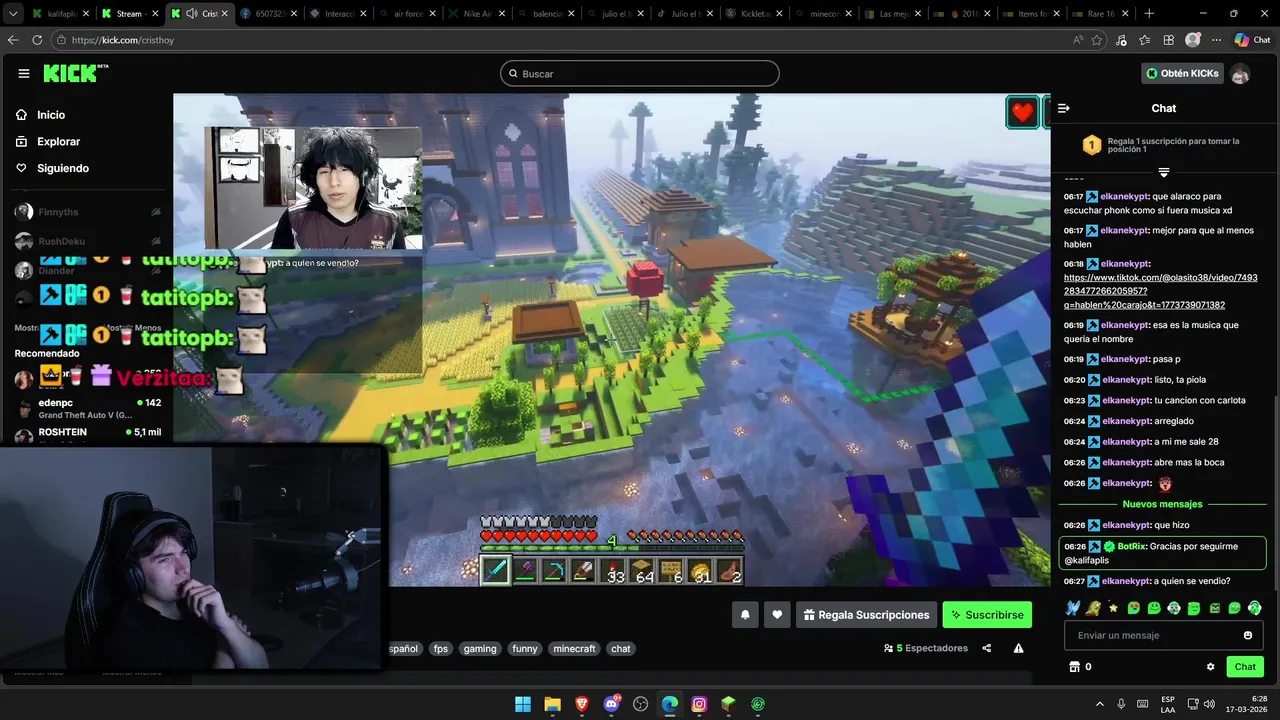Open Explorar in sidebar
Image resolution: width=1280 pixels, height=720 pixels.
pyautogui.click(x=58, y=142)
